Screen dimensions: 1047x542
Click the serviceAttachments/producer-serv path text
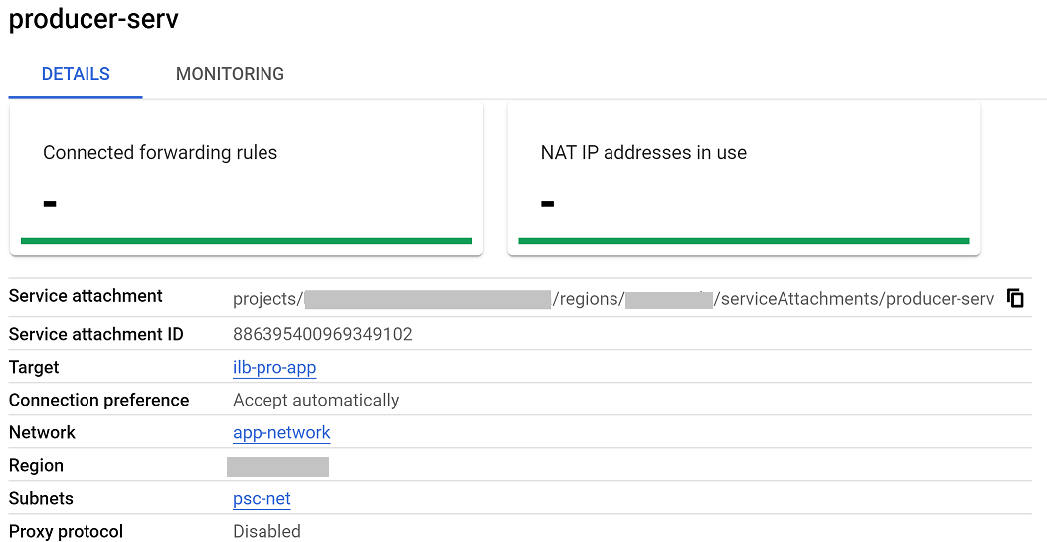coord(856,299)
